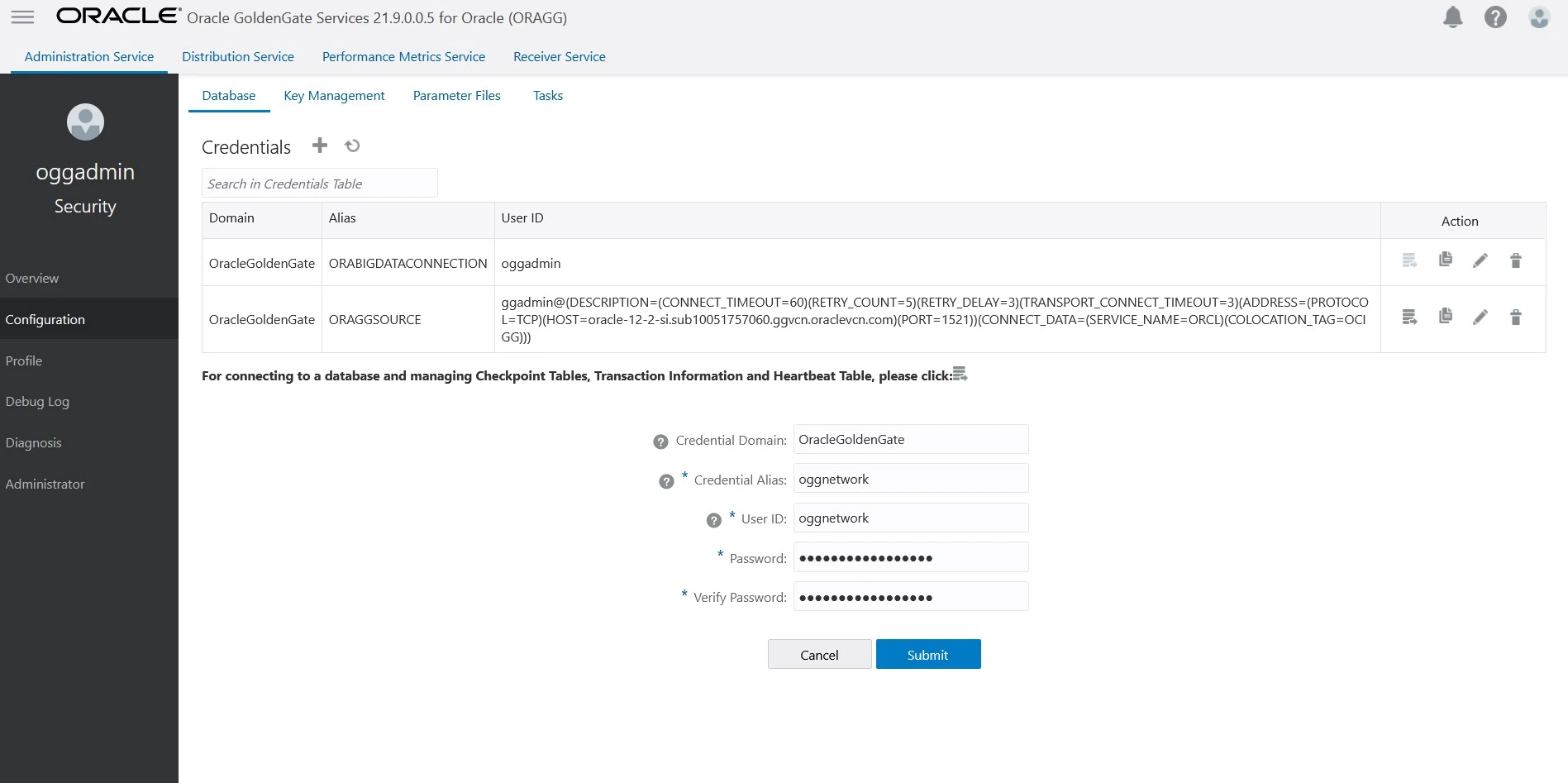Submit the new credential form
Screen dimensions: 1568x783
coord(928,654)
